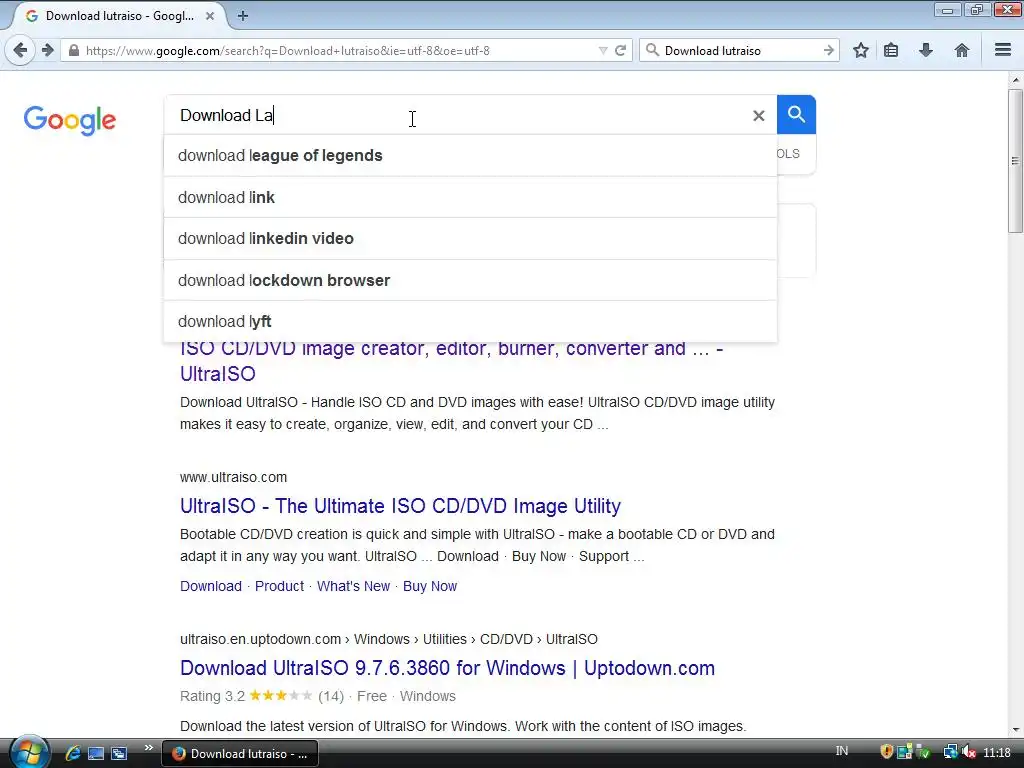The width and height of the screenshot is (1024, 768).
Task: Click the muted volume tray icon
Action: (x=968, y=753)
